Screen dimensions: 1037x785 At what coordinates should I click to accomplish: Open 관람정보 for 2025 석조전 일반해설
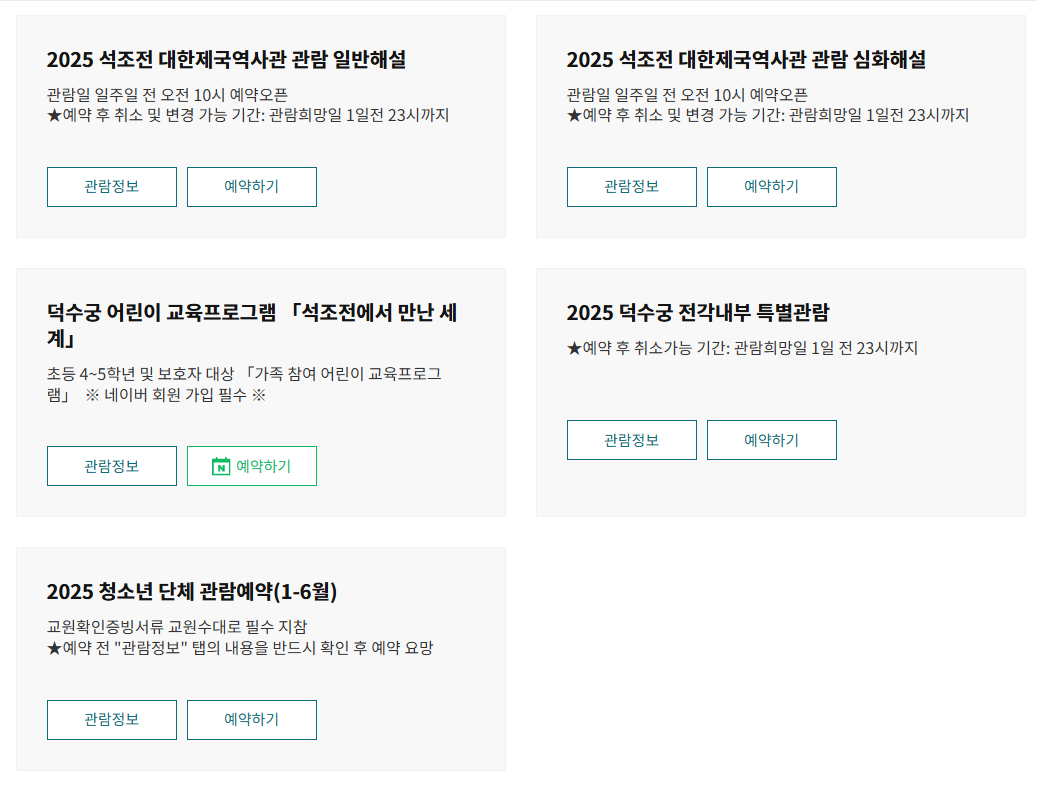point(111,186)
